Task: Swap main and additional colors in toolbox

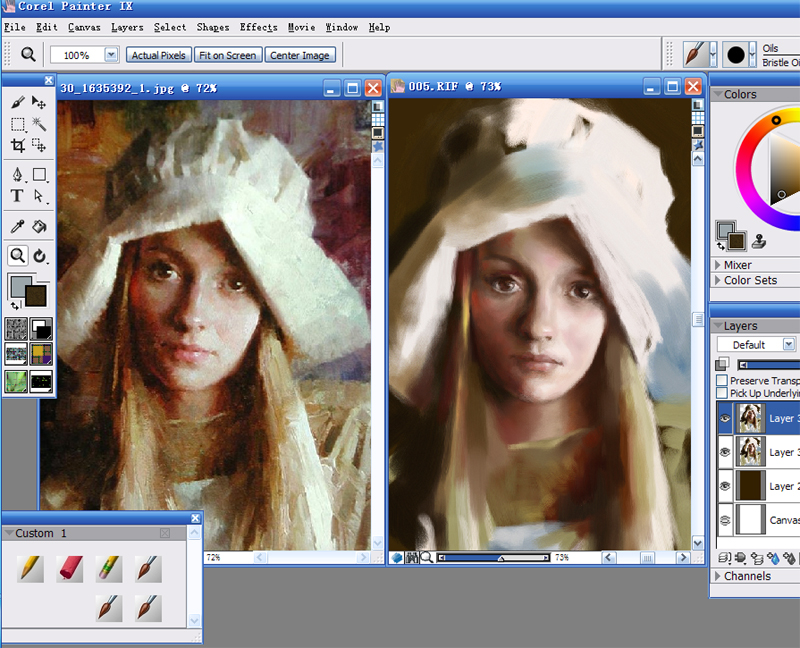Action: click(x=15, y=306)
